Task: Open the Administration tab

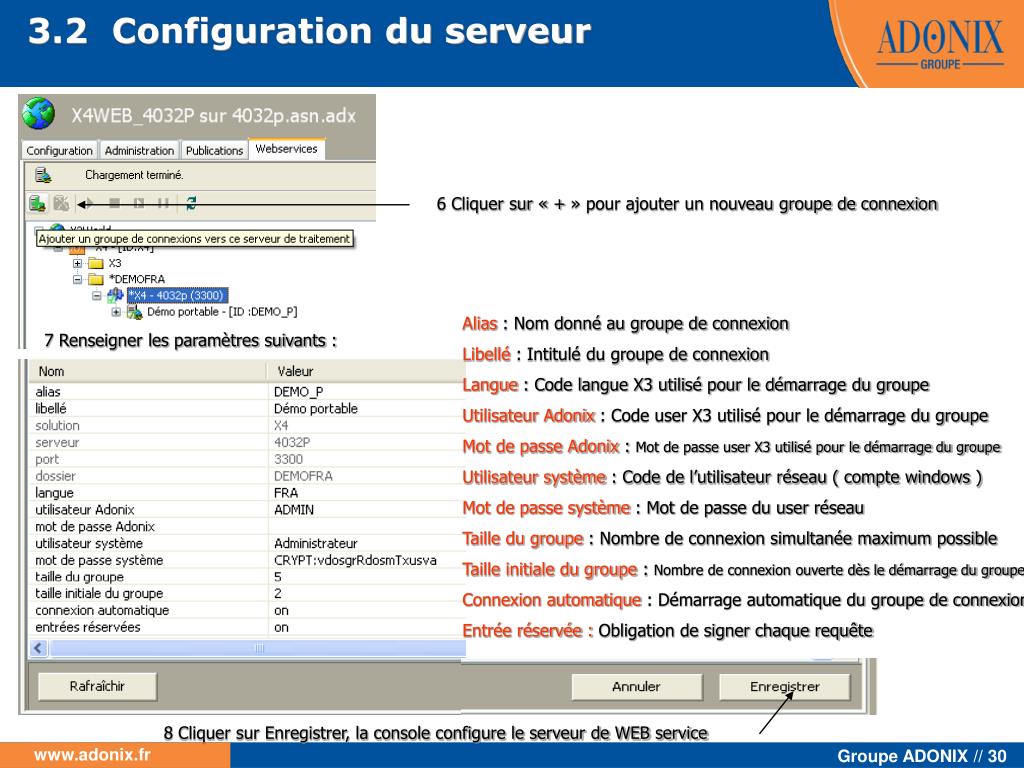Action: [139, 150]
